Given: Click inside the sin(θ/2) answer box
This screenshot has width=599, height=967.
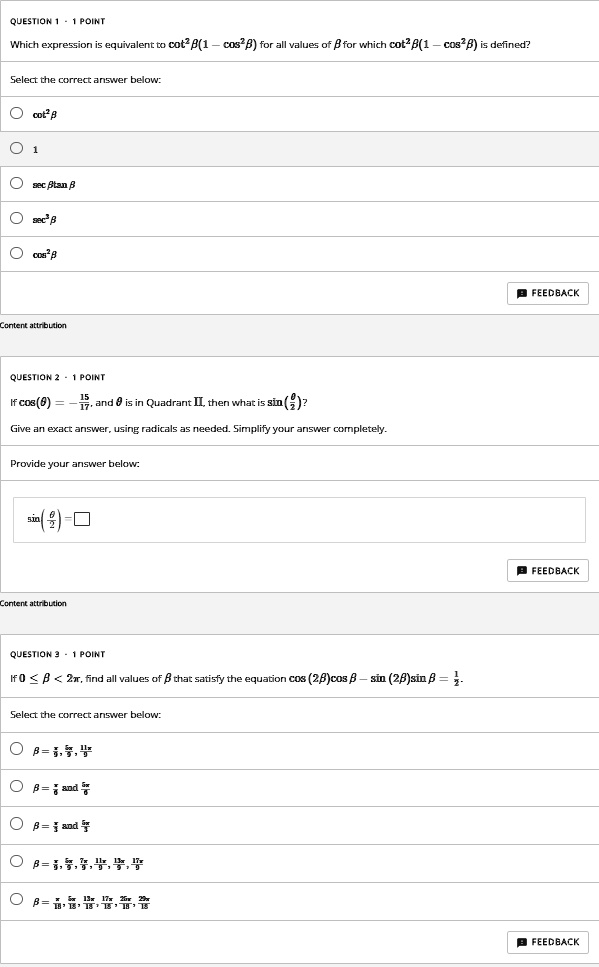Looking at the screenshot, I should 81,518.
